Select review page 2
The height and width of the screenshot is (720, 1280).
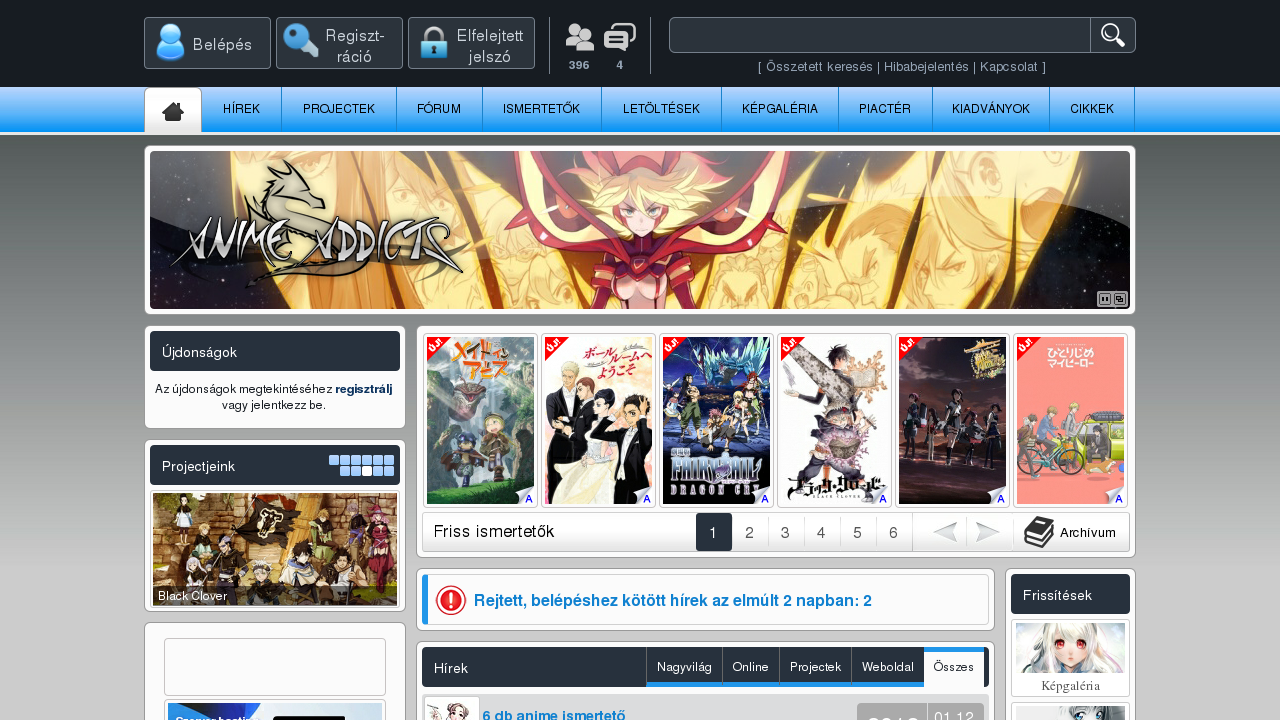pyautogui.click(x=750, y=532)
